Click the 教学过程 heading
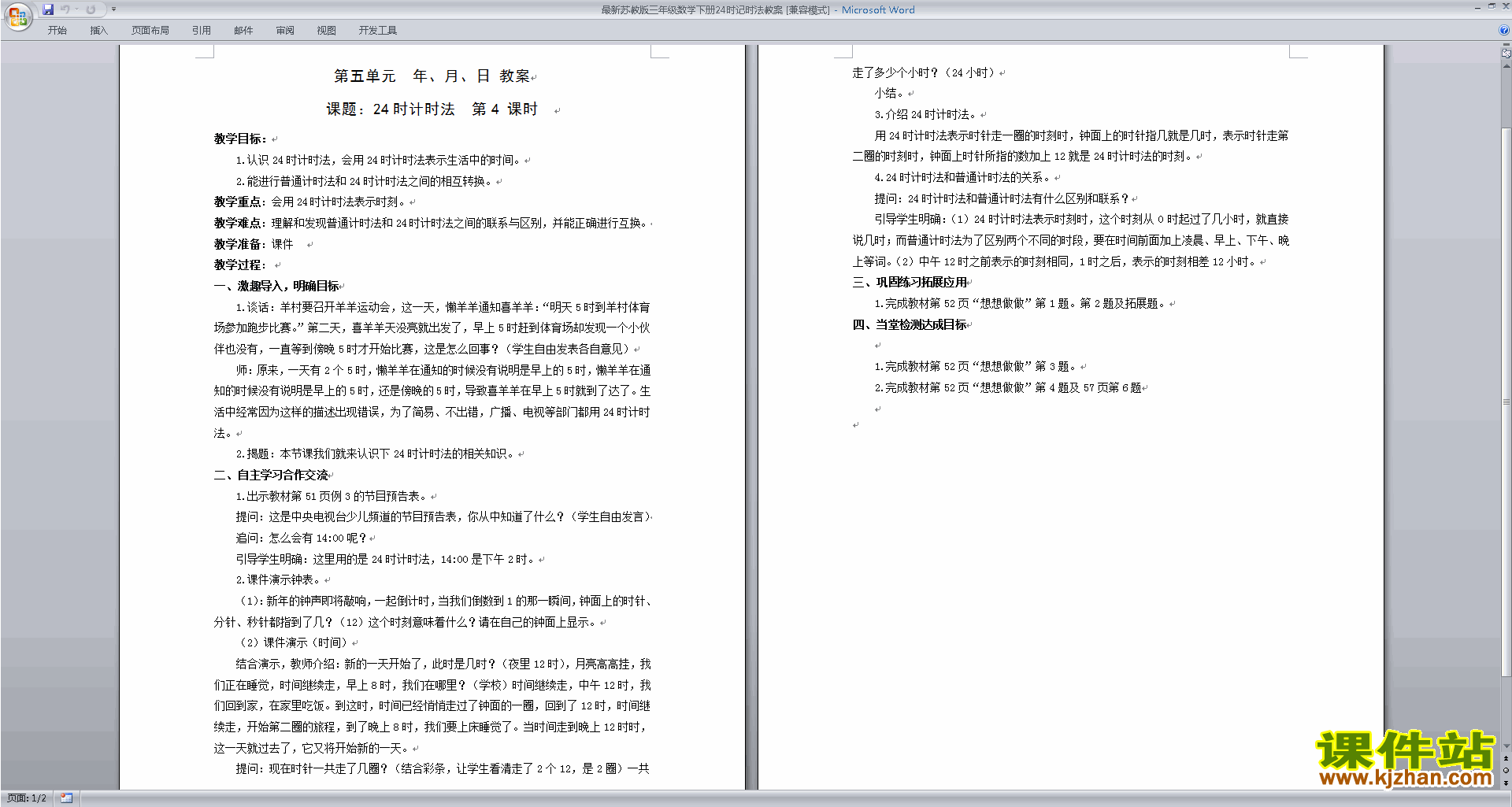 pyautogui.click(x=240, y=265)
